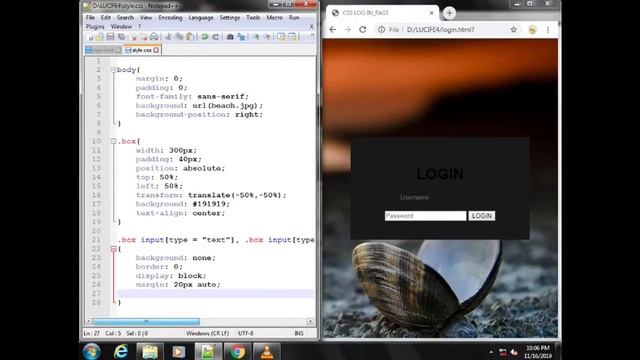Collapse the .box rule fold marker
640x360 pixels.
(113, 141)
